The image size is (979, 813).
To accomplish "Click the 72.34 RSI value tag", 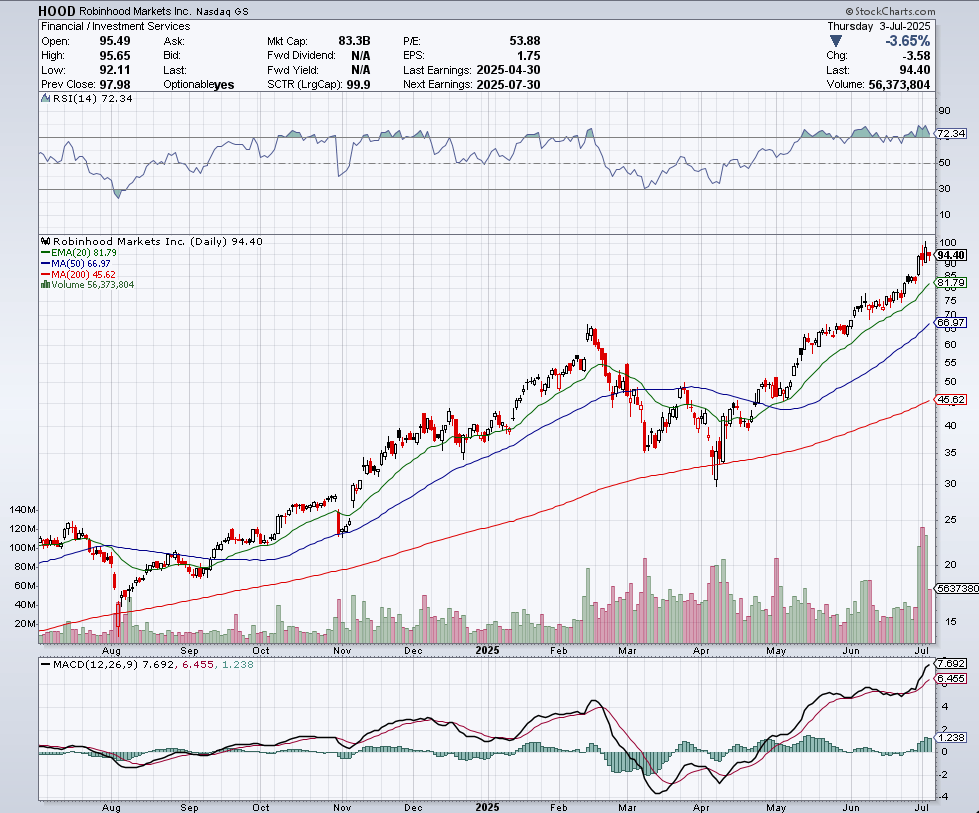I will tap(951, 133).
